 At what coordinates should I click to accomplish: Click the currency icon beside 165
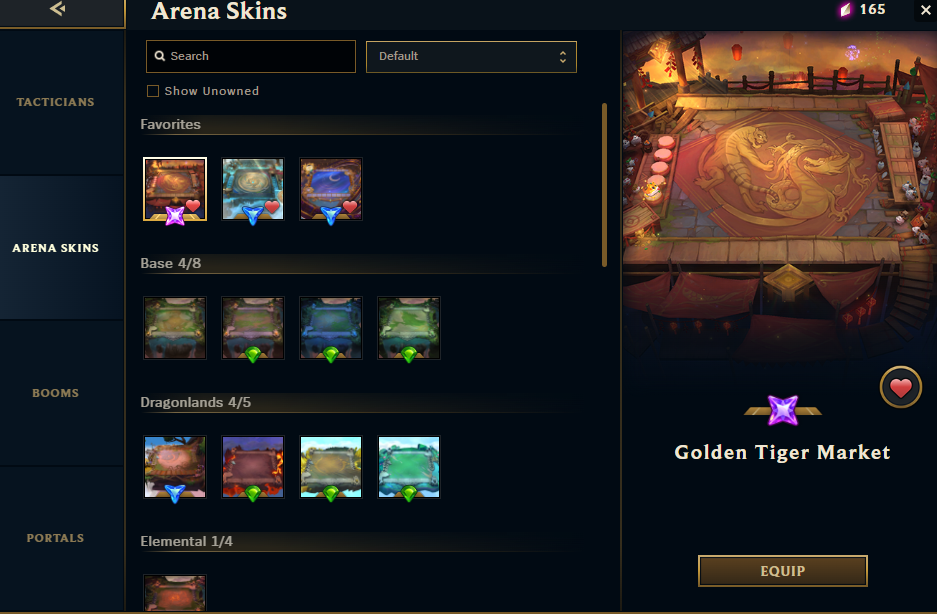[846, 10]
